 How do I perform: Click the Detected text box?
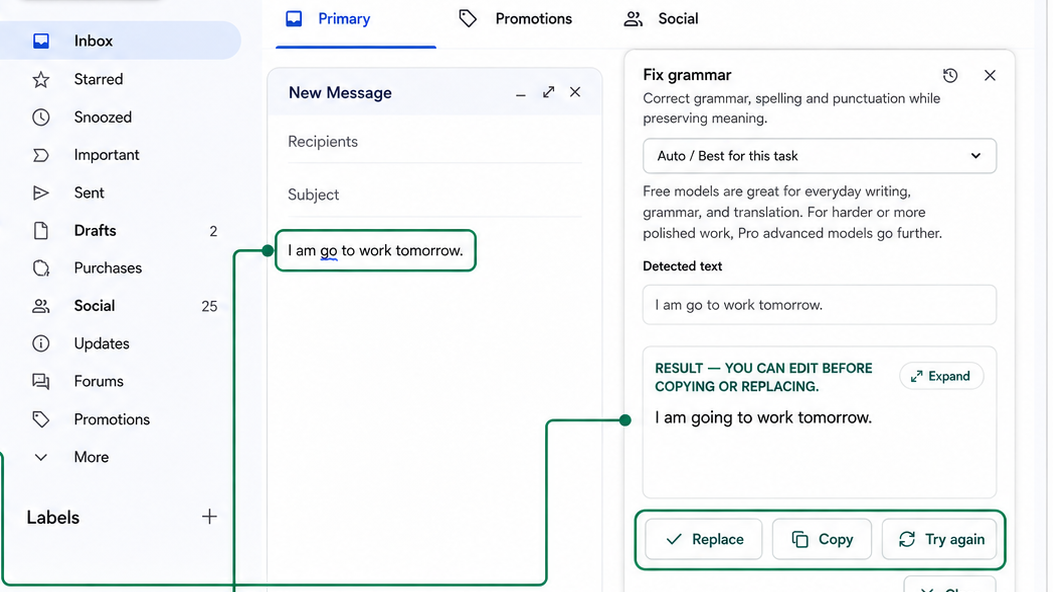[x=819, y=305]
